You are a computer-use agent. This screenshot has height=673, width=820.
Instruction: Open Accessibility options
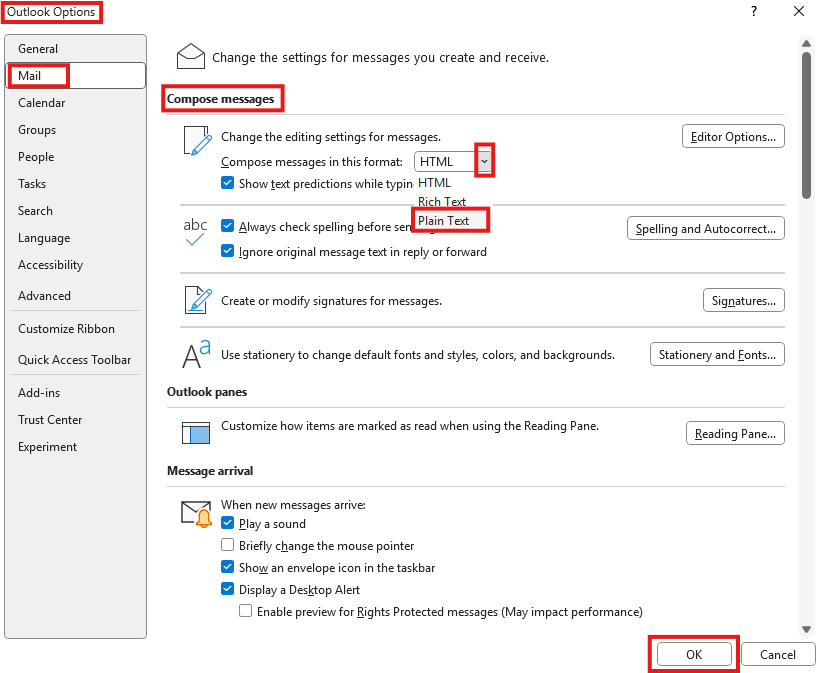click(x=75, y=265)
